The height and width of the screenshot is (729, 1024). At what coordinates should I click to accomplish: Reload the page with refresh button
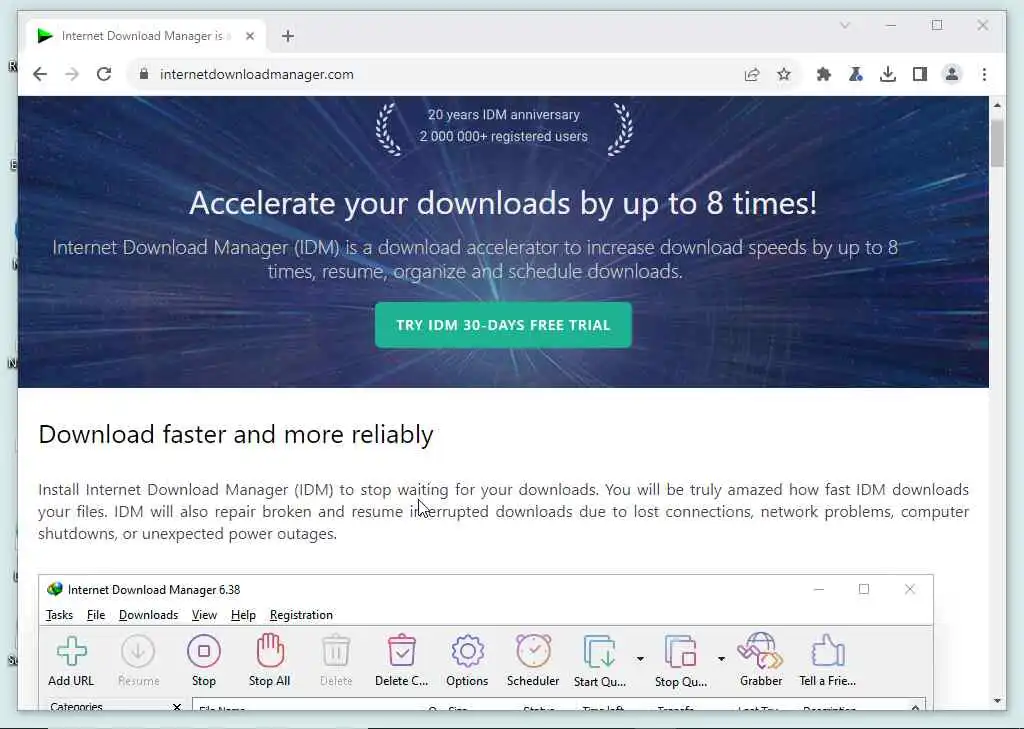click(104, 74)
